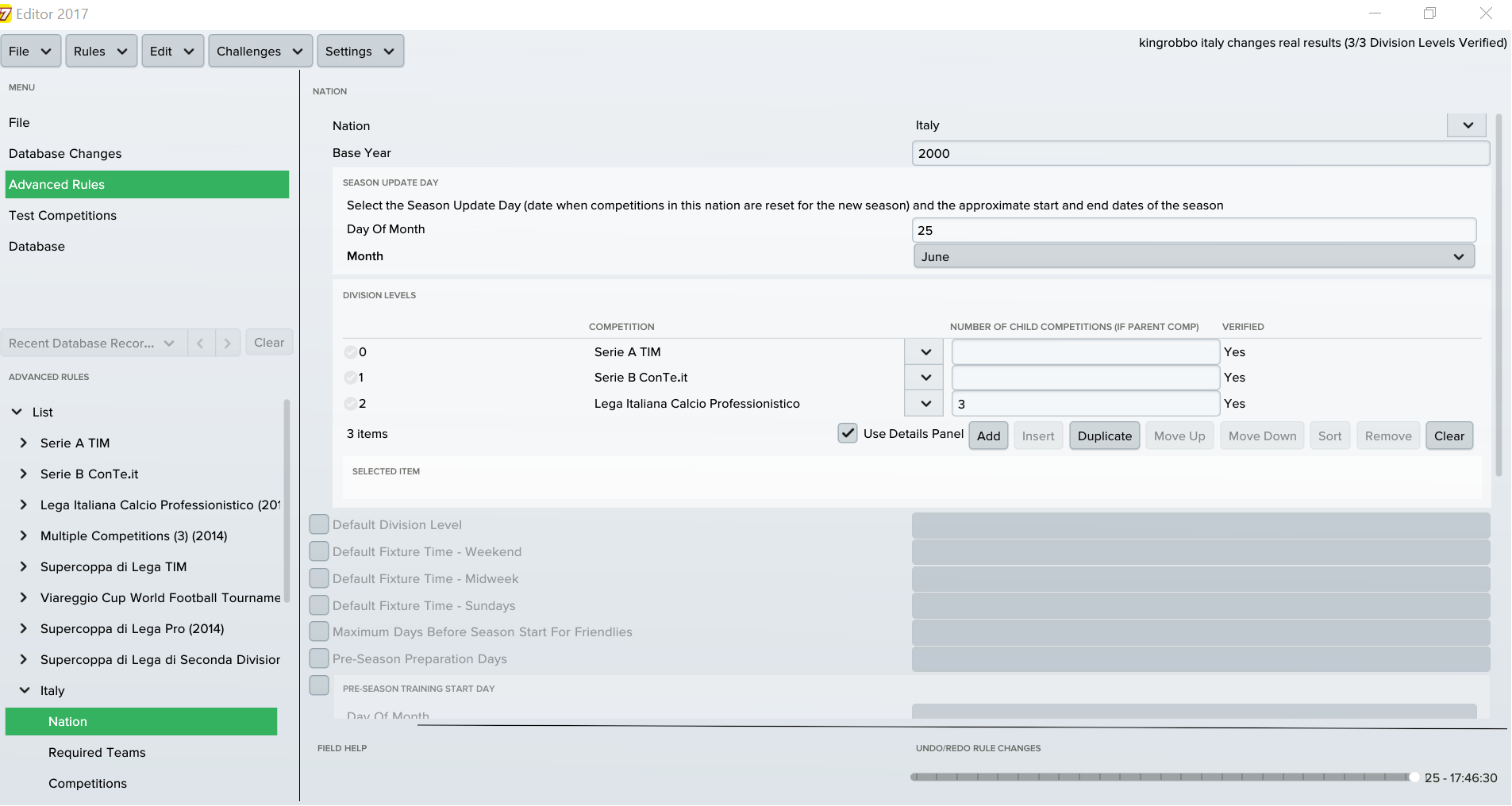Screen dimensions: 1512x806
Task: Enable Default Division Level checkbox
Action: (x=319, y=524)
